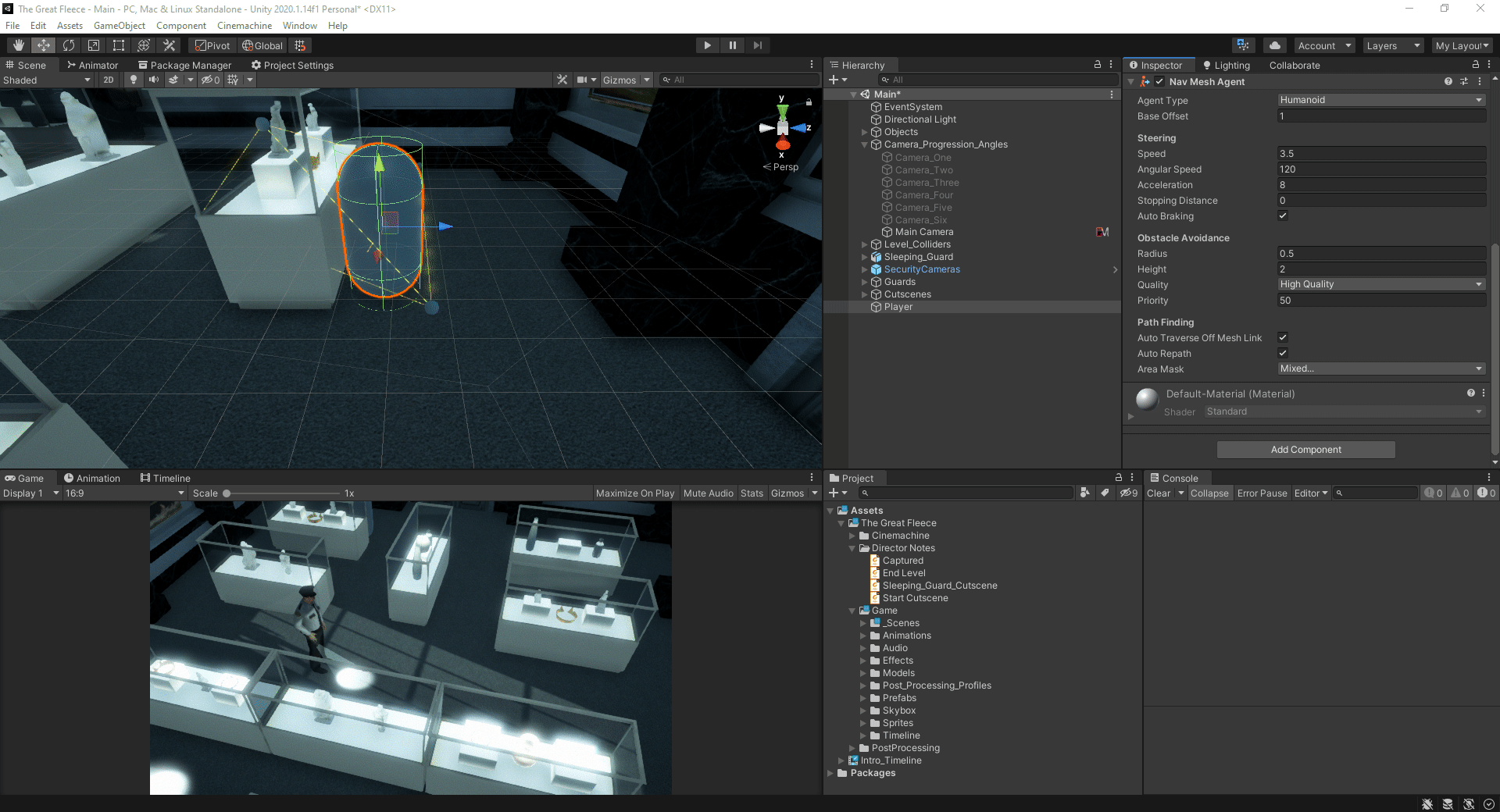The width and height of the screenshot is (1500, 812).
Task: Switch to the Lighting tab
Action: [x=1227, y=66]
